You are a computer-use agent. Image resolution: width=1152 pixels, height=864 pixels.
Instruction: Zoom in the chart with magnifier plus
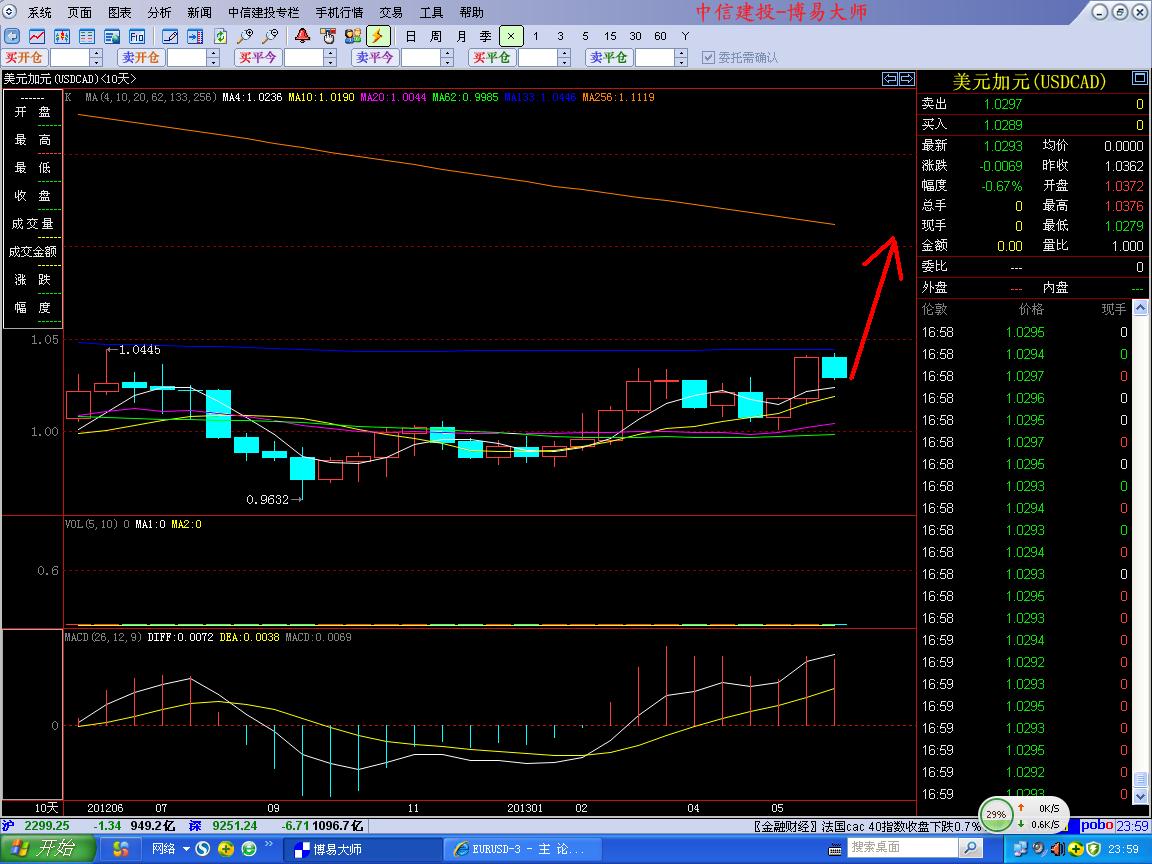[x=245, y=36]
